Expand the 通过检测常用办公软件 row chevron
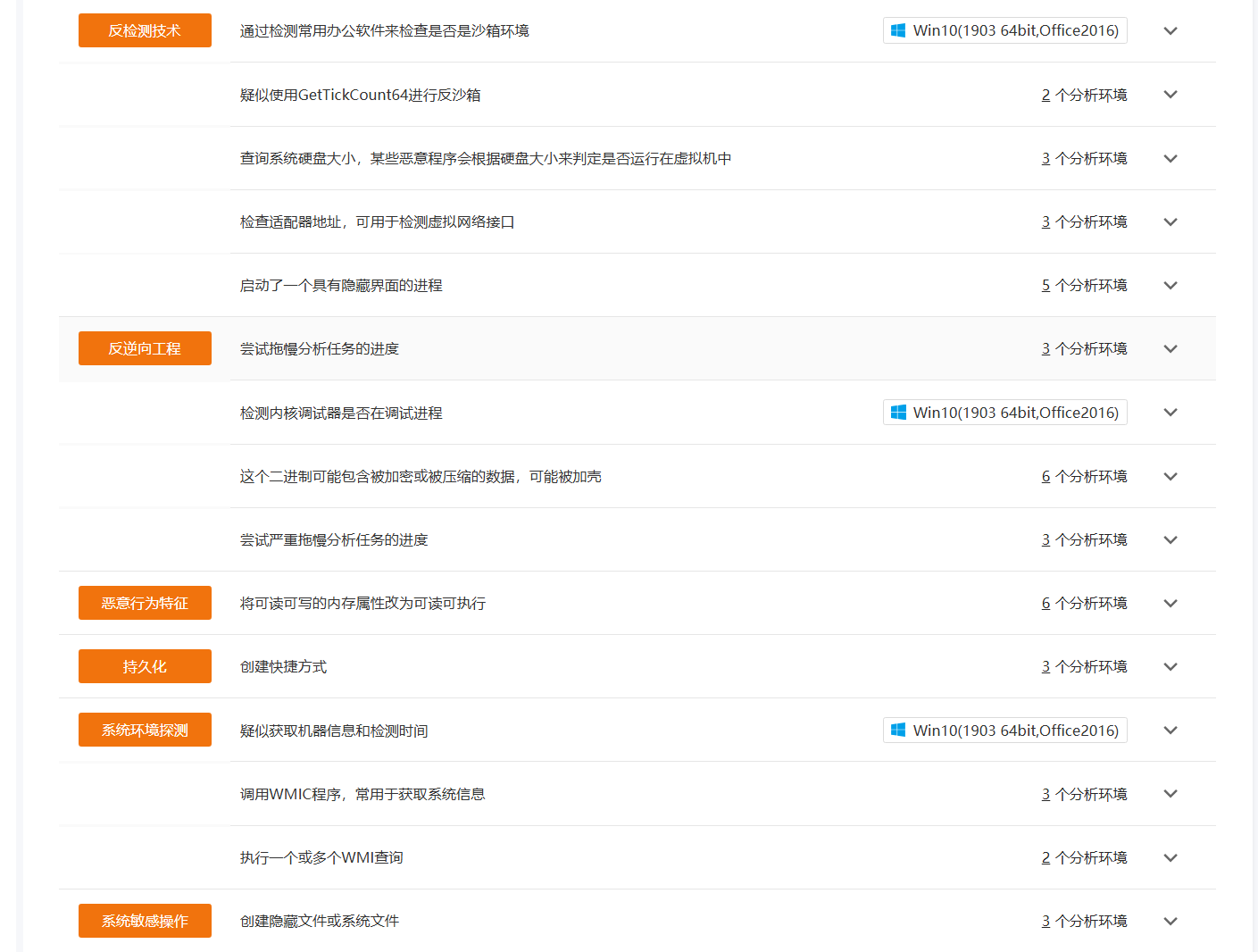Viewport: 1258px width, 952px height. [1171, 30]
